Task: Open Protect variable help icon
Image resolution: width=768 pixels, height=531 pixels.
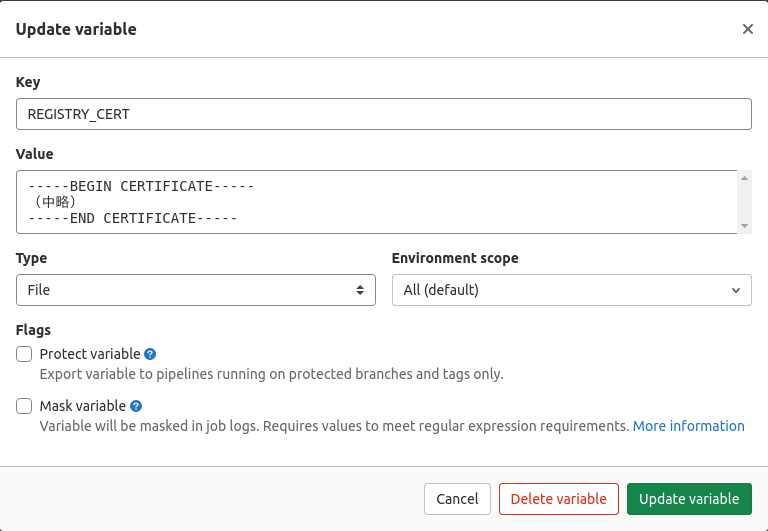Action: 150,354
